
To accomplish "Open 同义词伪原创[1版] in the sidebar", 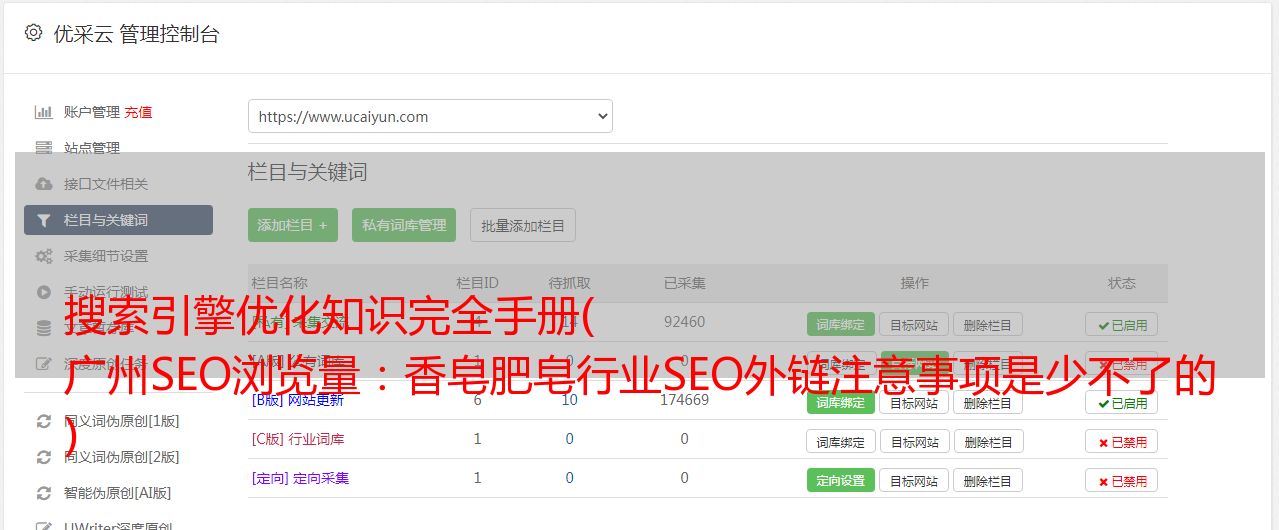I will click(x=122, y=421).
